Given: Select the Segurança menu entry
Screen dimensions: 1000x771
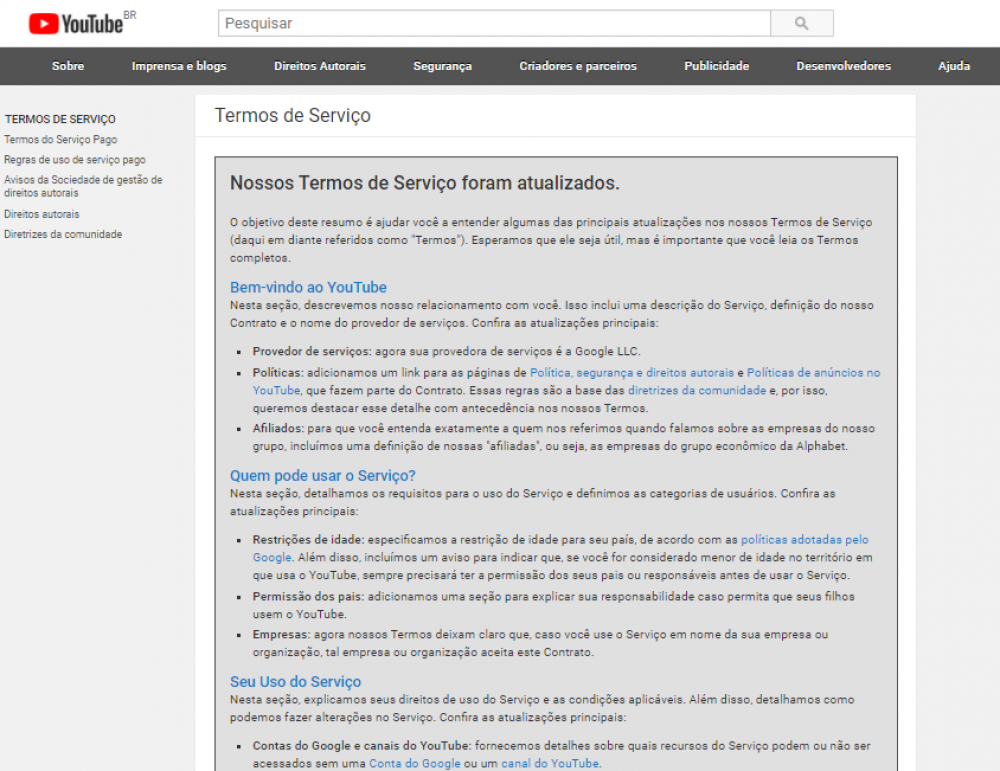Looking at the screenshot, I should tap(442, 66).
